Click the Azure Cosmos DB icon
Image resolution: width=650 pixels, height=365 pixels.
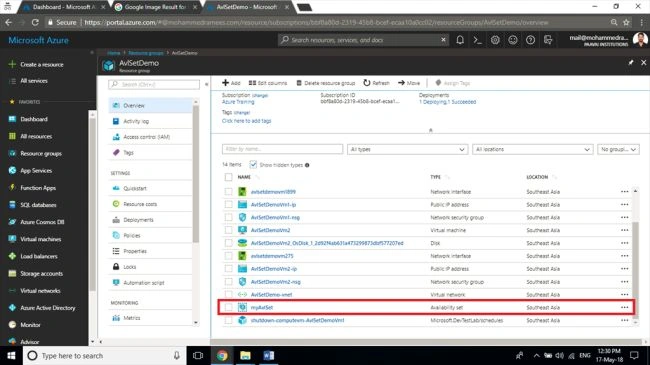[x=12, y=222]
